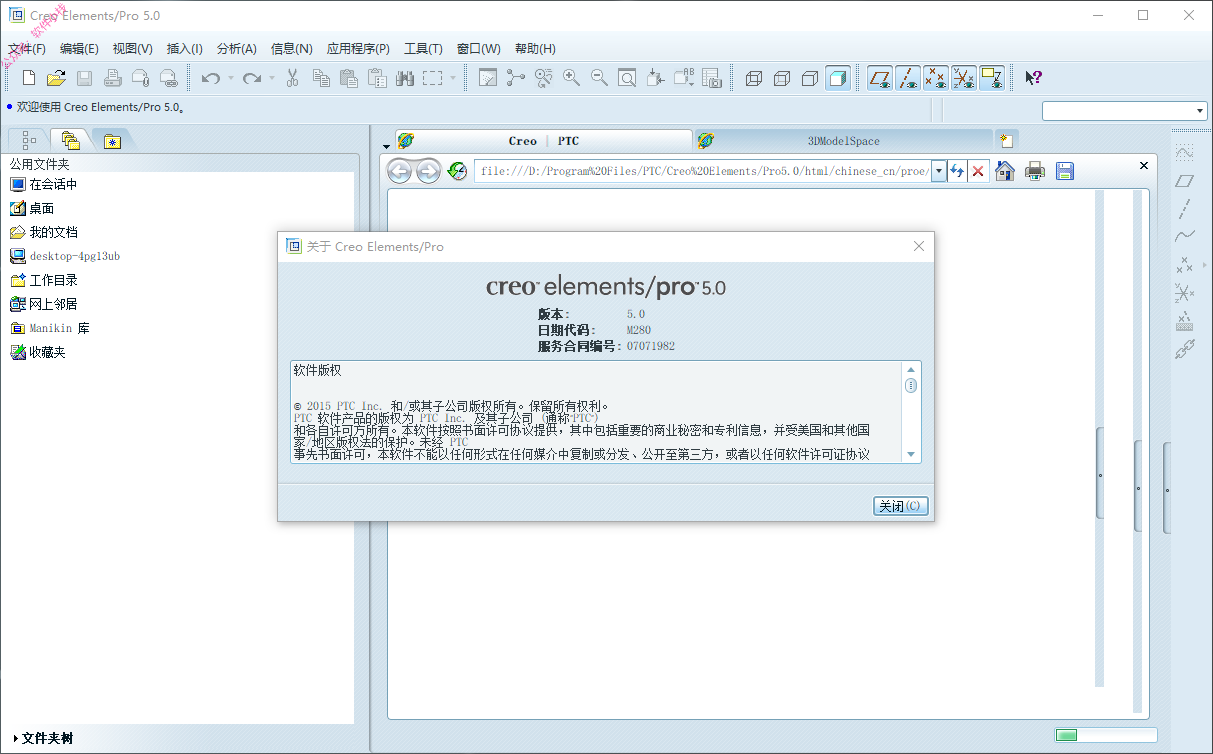
Task: Open the Saved view list icon
Action: point(684,78)
